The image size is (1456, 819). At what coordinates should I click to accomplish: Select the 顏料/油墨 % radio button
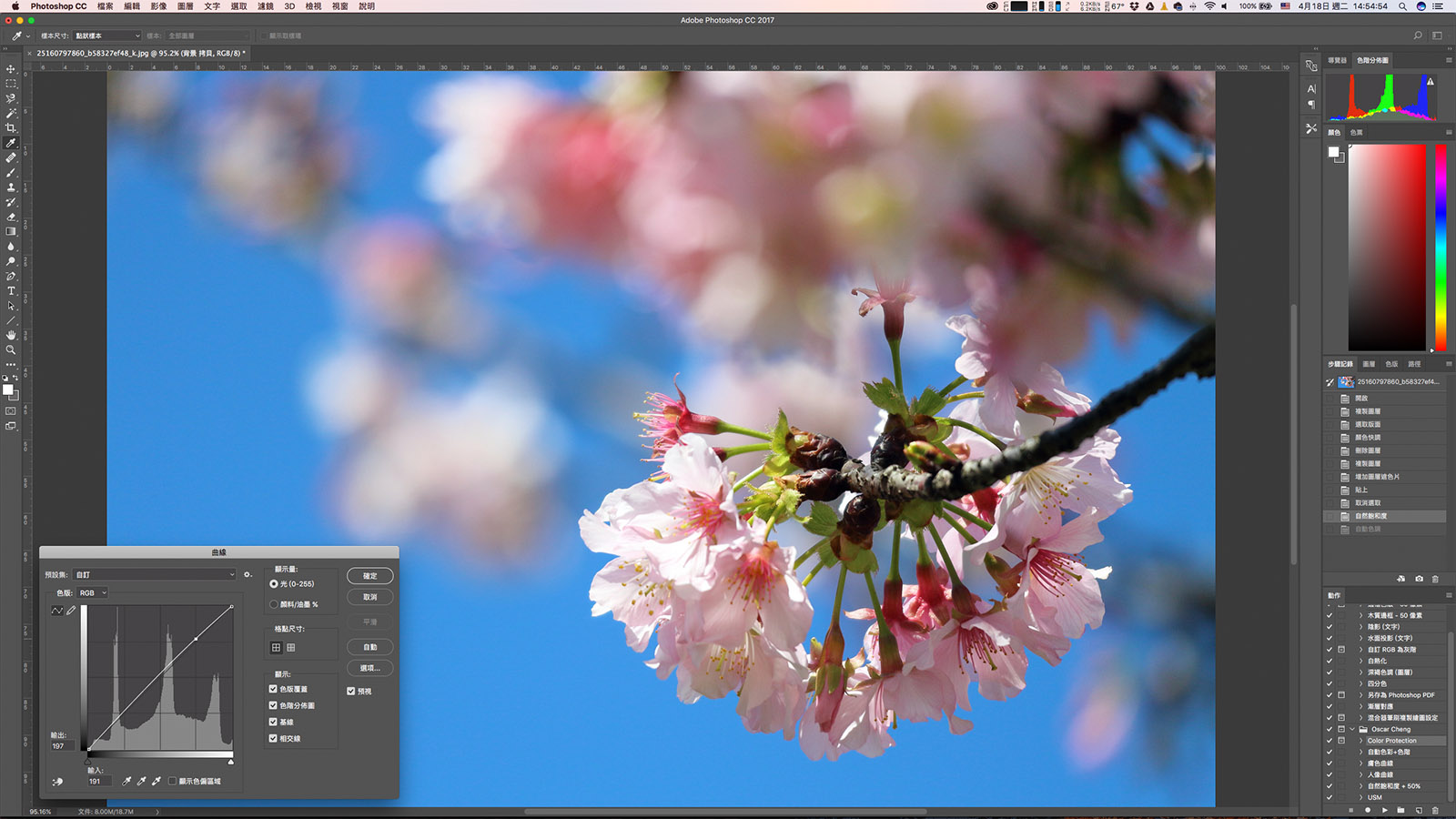pyautogui.click(x=274, y=604)
